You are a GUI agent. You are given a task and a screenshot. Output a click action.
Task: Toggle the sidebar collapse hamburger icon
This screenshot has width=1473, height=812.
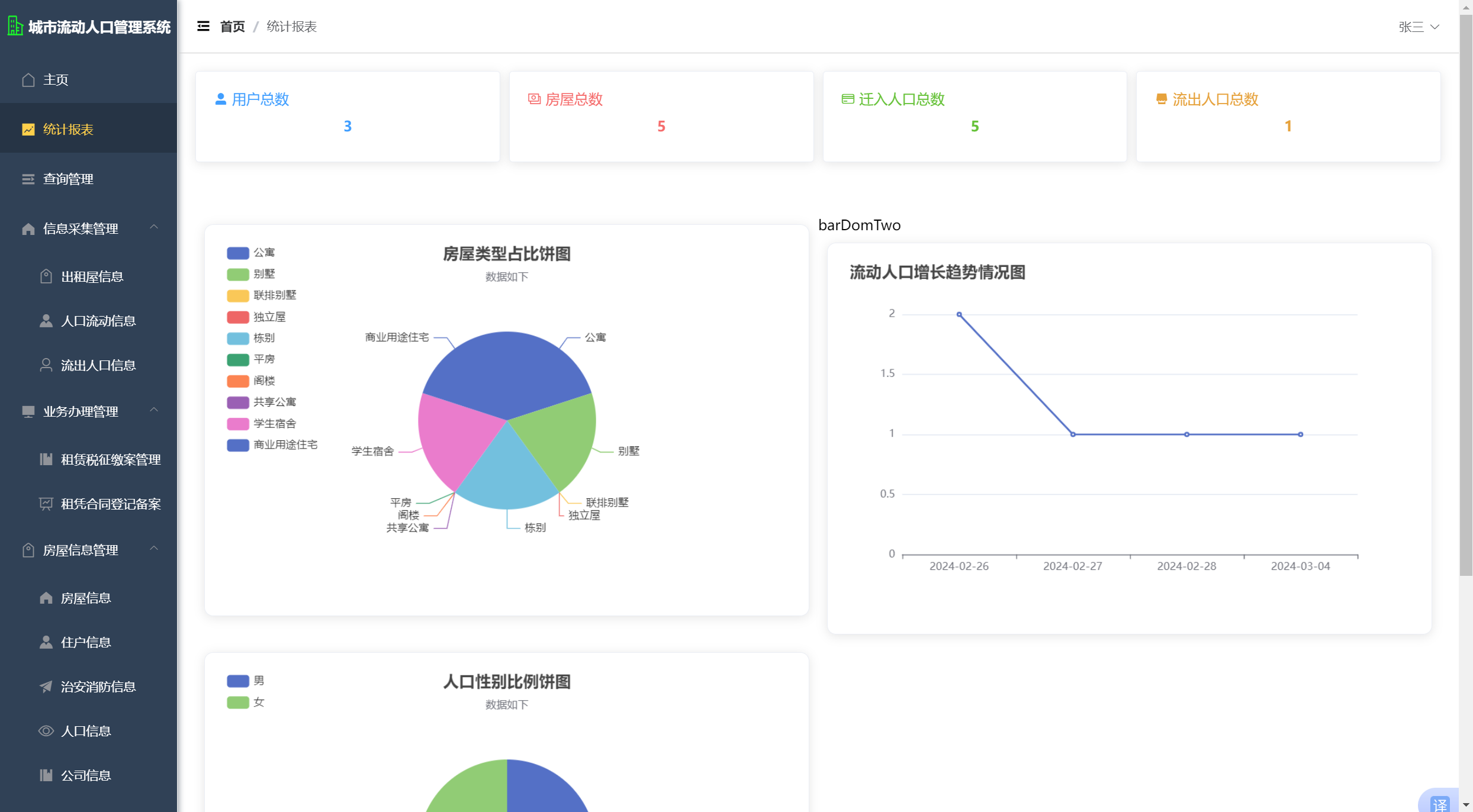(203, 26)
